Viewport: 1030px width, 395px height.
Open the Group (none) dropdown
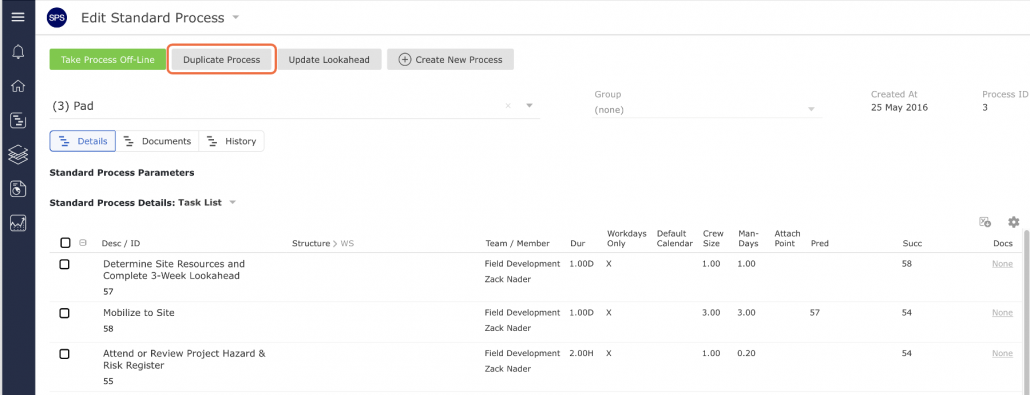point(707,110)
